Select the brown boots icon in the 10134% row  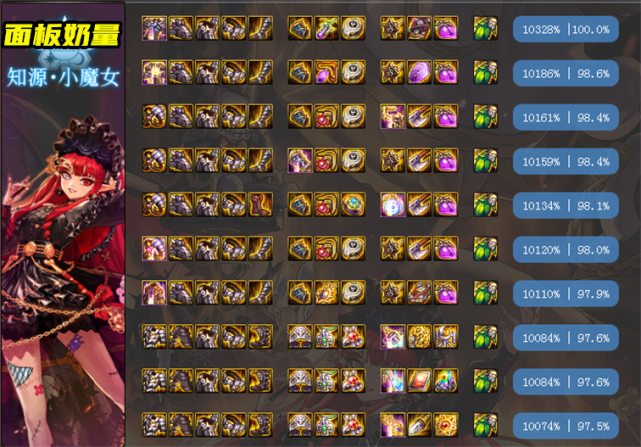pyautogui.click(x=260, y=204)
